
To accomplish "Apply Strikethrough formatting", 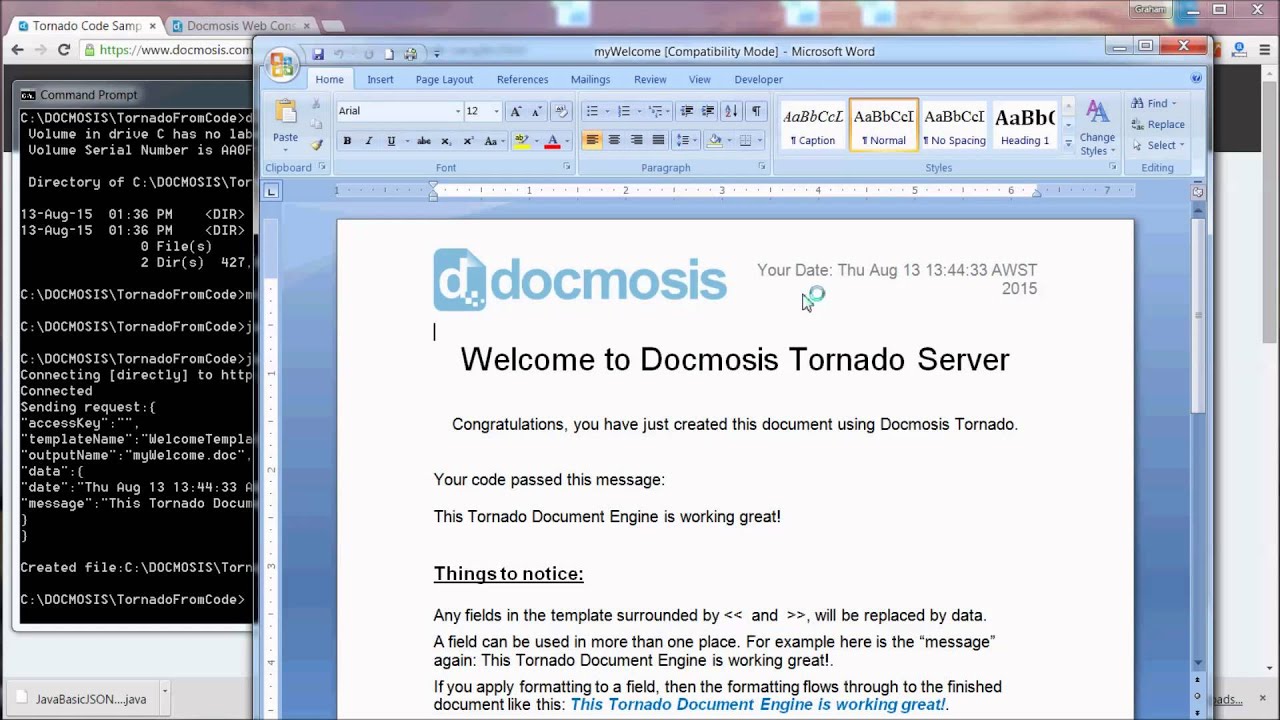I will [424, 141].
